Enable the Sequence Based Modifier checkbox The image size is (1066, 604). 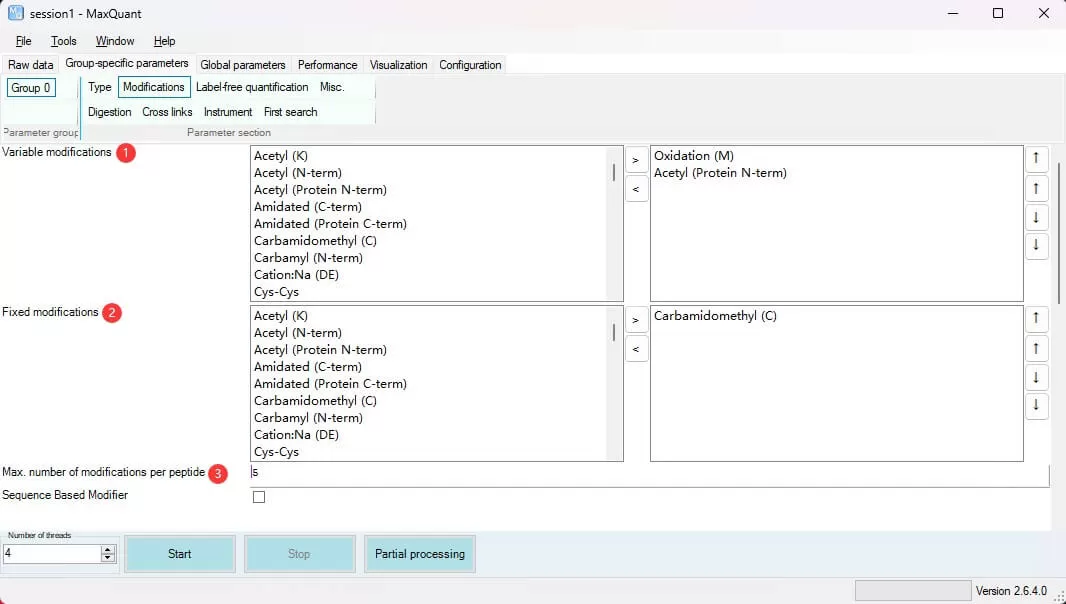click(x=259, y=497)
